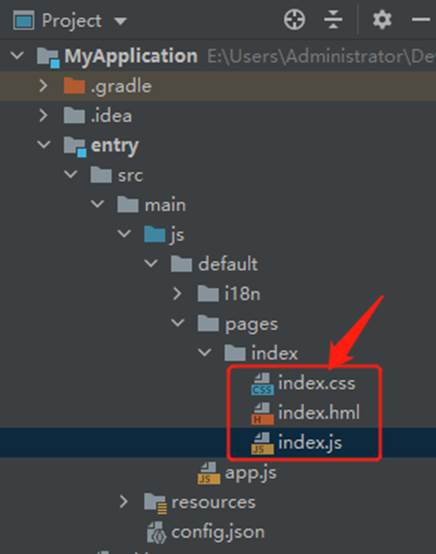Collapse the index folder chevron
The width and height of the screenshot is (436, 554).
[205, 352]
